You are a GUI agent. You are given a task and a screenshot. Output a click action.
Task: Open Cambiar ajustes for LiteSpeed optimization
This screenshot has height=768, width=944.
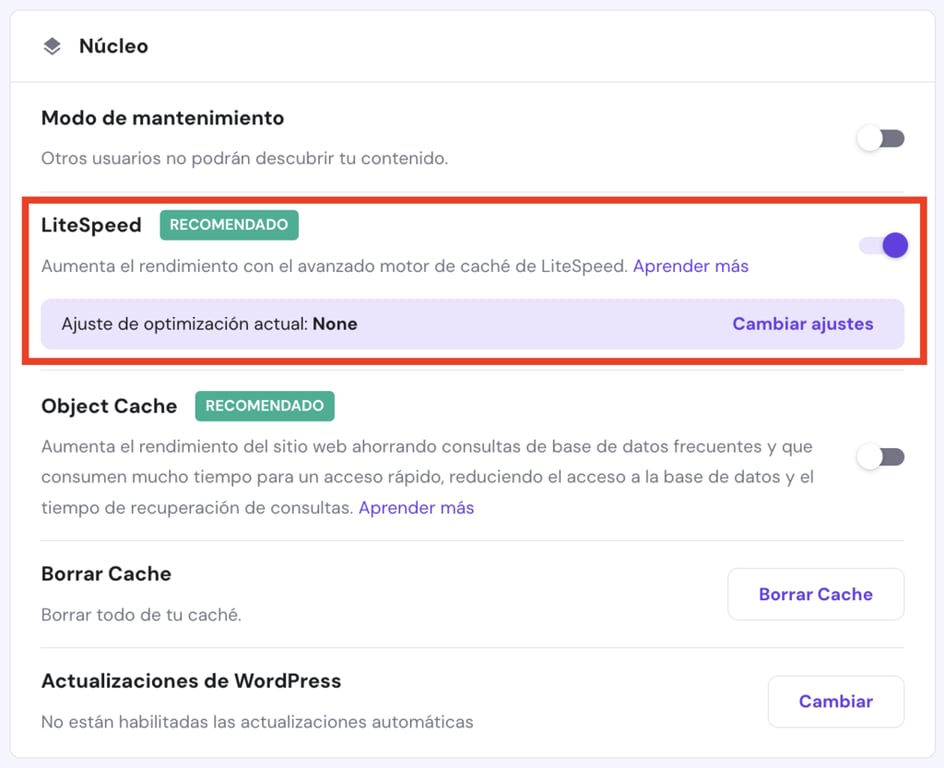pyautogui.click(x=802, y=324)
